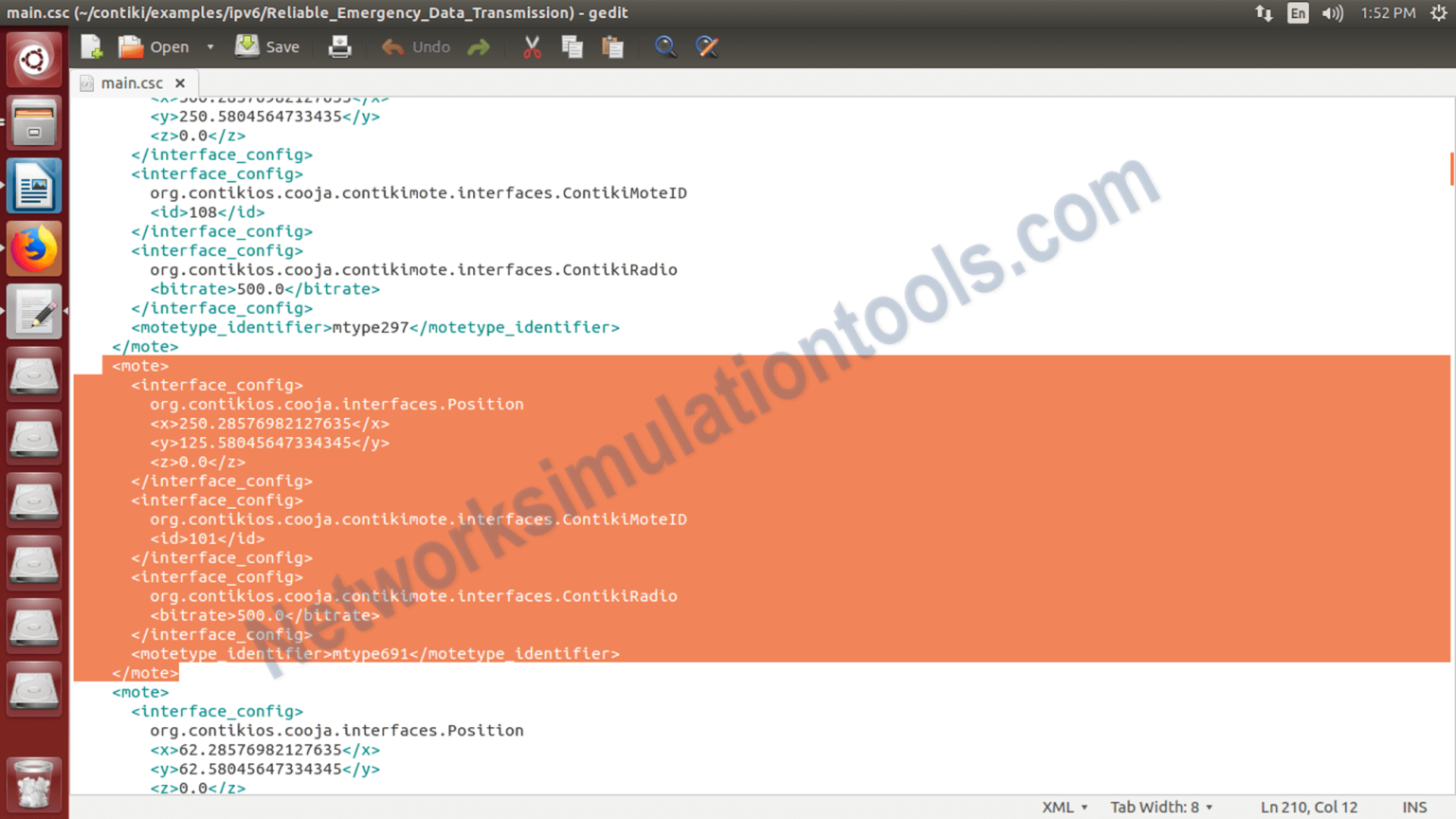Image resolution: width=1456 pixels, height=819 pixels.
Task: Redo the last undone edit
Action: coord(479,45)
